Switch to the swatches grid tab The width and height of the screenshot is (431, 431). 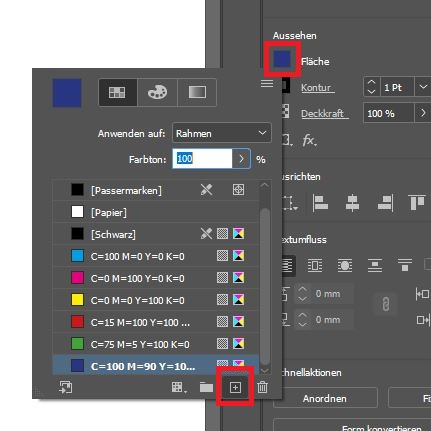(118, 92)
